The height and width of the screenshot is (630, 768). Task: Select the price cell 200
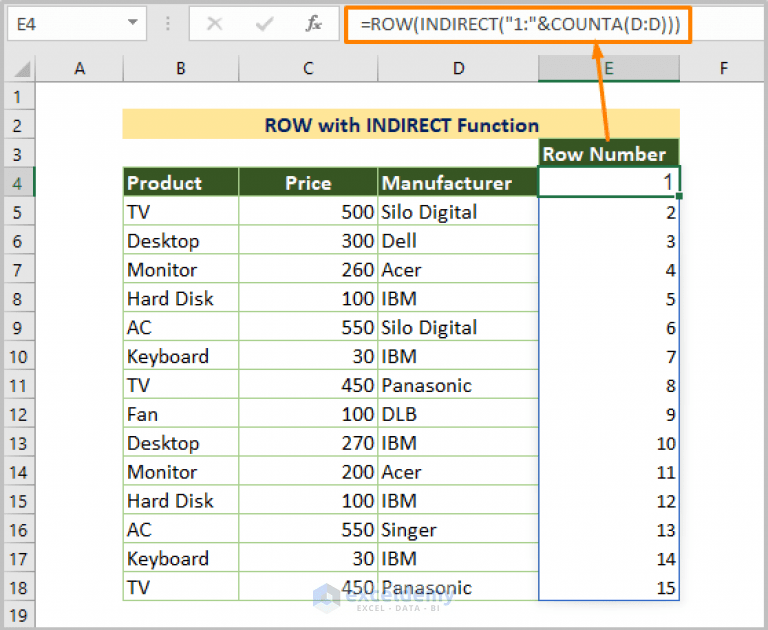(308, 472)
